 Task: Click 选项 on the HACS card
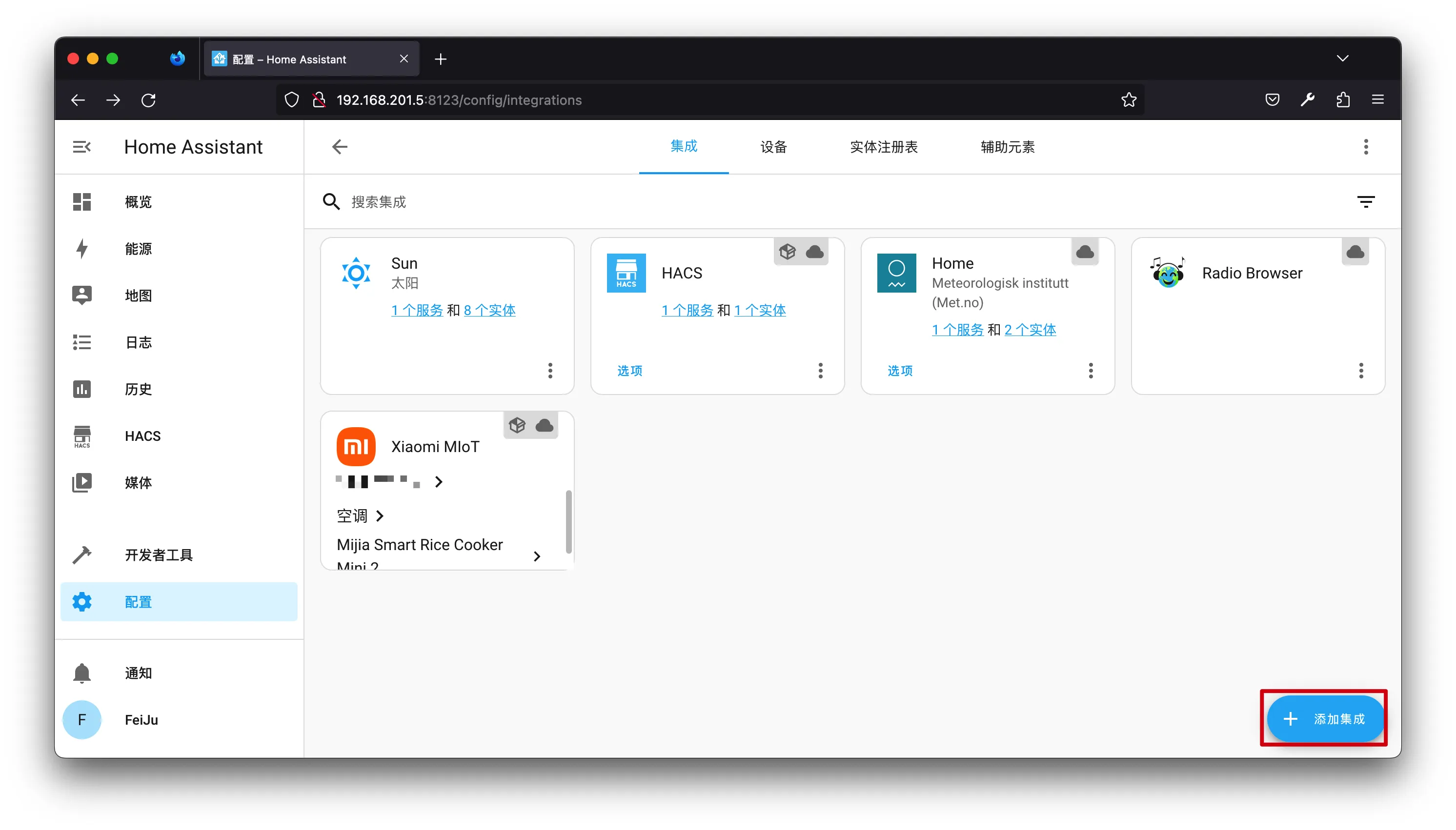pyautogui.click(x=629, y=371)
